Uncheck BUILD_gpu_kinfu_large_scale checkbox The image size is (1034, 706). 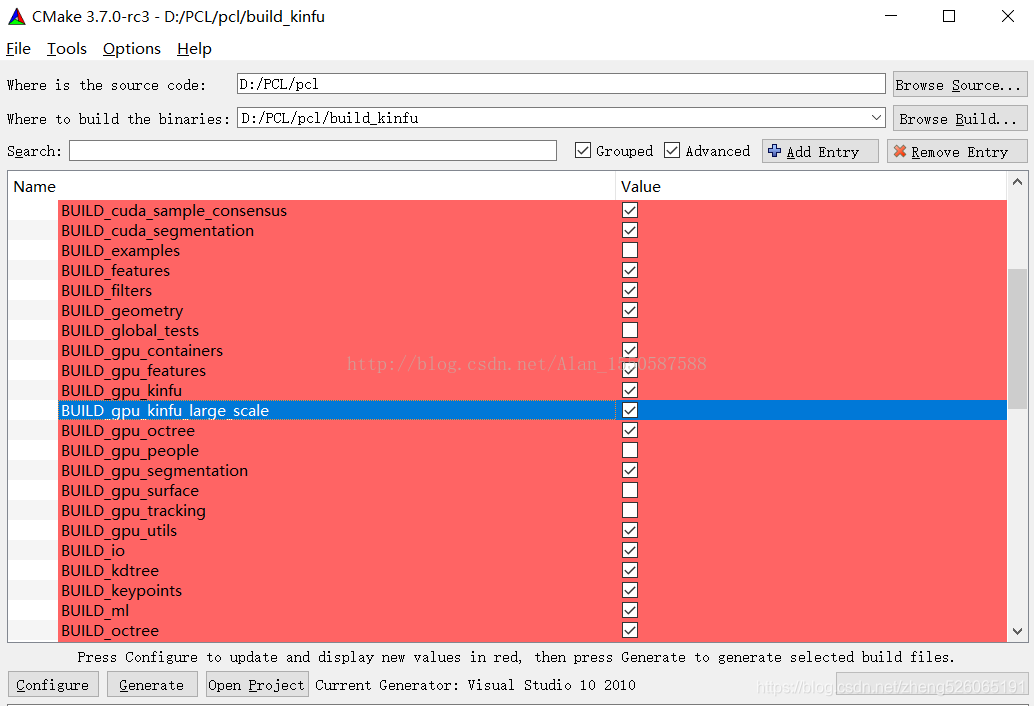coord(630,410)
